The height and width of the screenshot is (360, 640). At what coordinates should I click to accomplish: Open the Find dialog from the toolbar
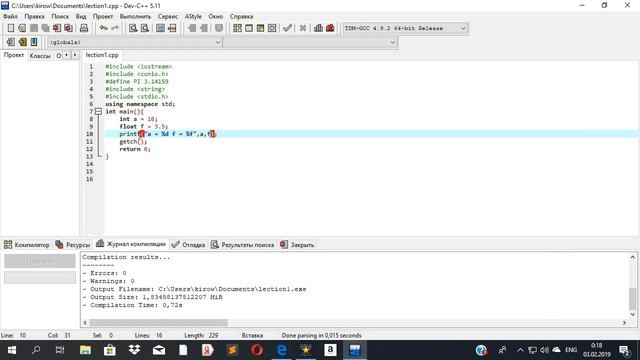[133, 28]
